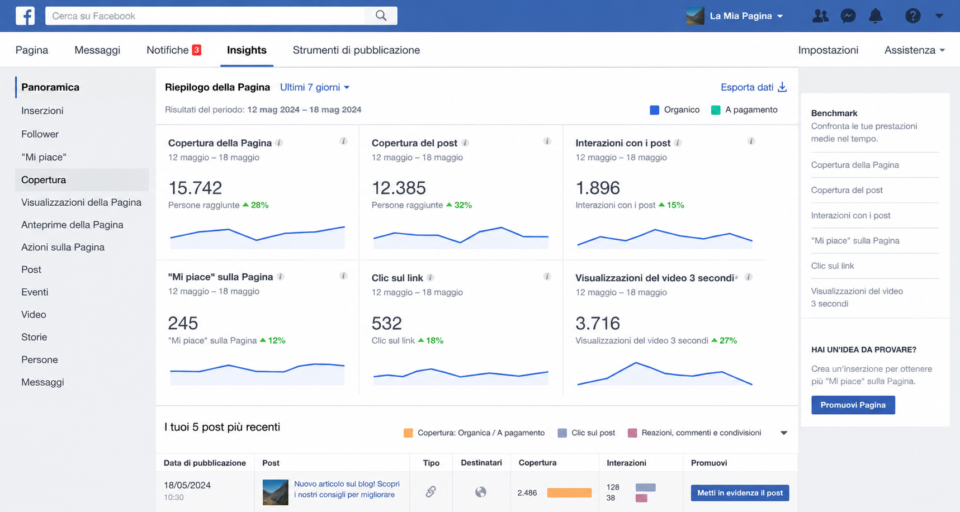960x512 pixels.
Task: Click the help question mark icon
Action: (x=912, y=16)
